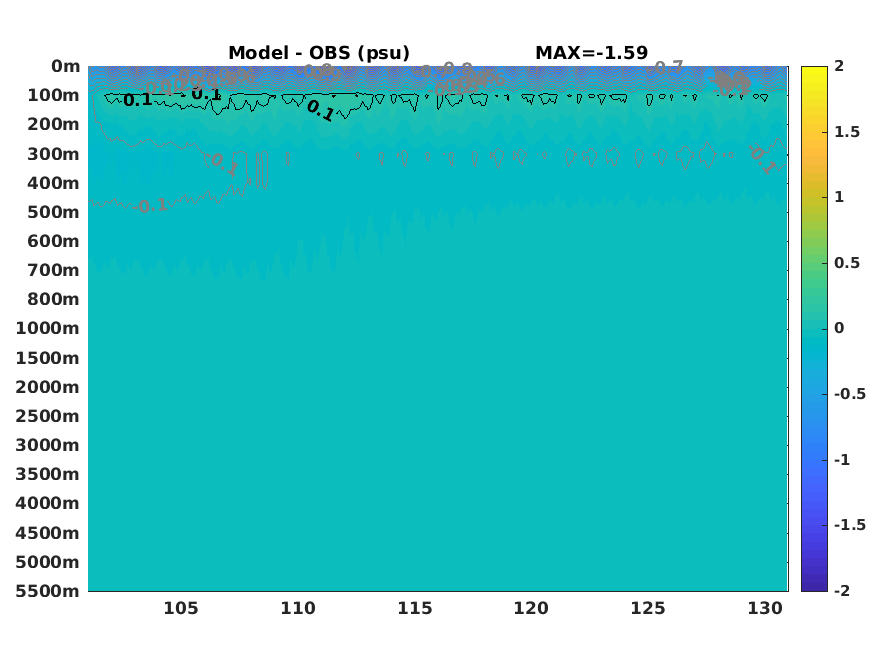875x656 pixels.
Task: Click the "4500m" depth tick label
Action: pos(47,533)
